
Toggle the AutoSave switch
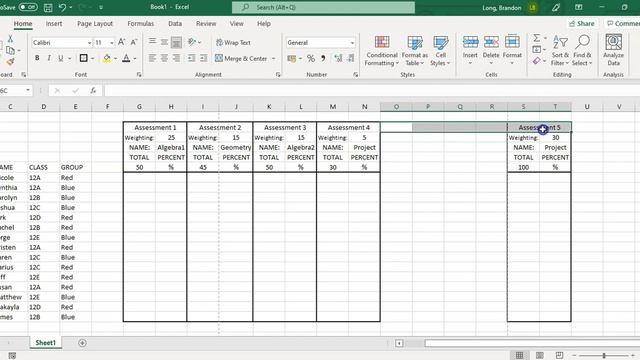point(28,7)
